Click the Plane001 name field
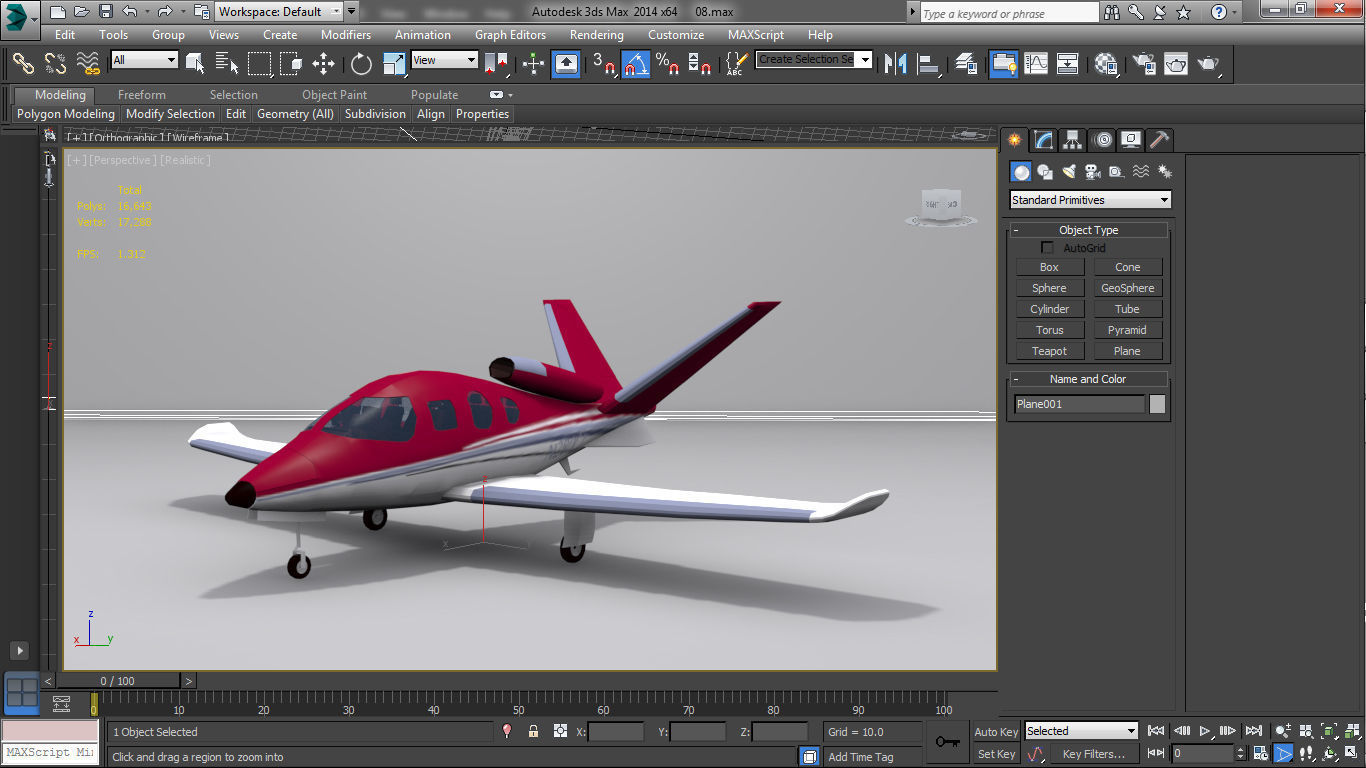 [1079, 404]
